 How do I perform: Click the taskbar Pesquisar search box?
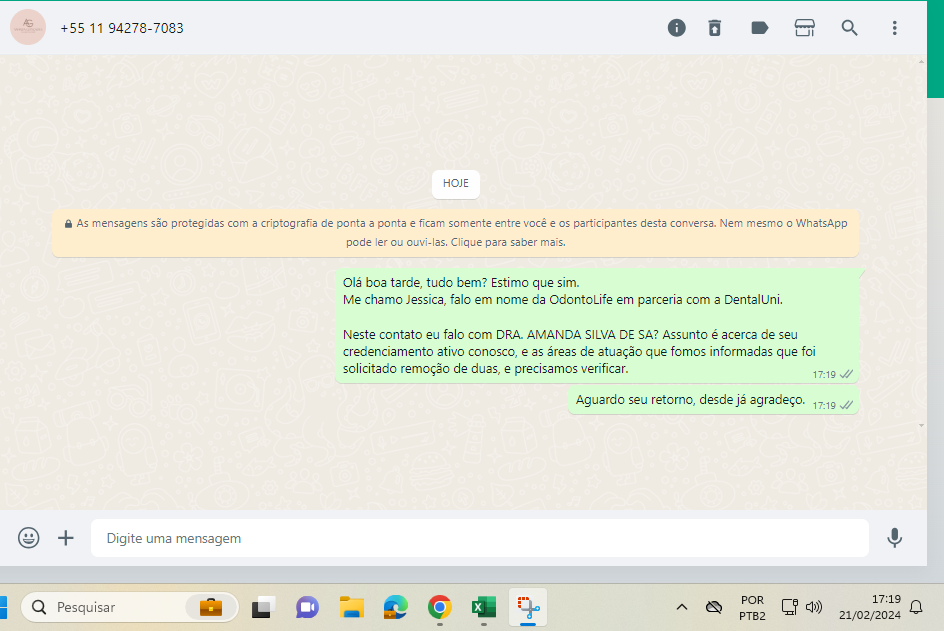tap(129, 607)
